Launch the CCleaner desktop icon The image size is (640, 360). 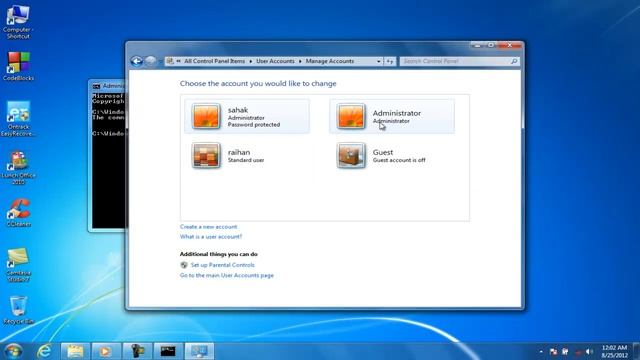tap(18, 212)
